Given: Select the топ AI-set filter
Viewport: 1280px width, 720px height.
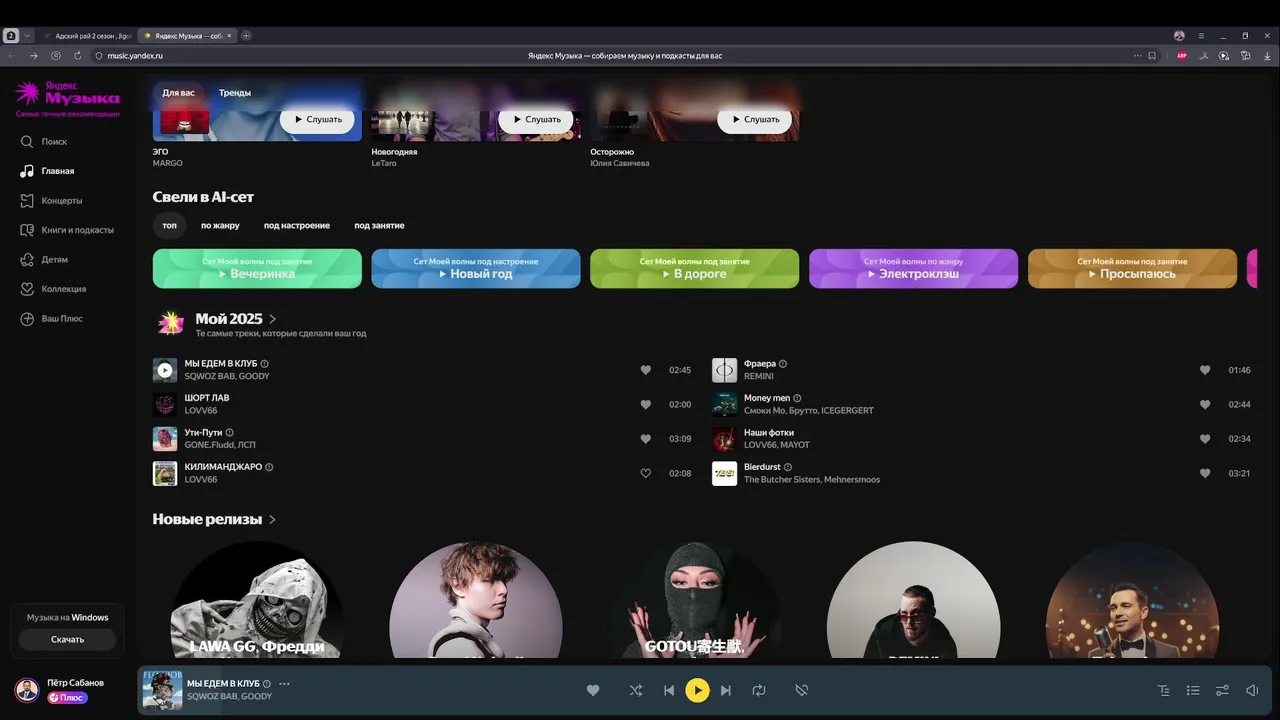Looking at the screenshot, I should [x=170, y=226].
